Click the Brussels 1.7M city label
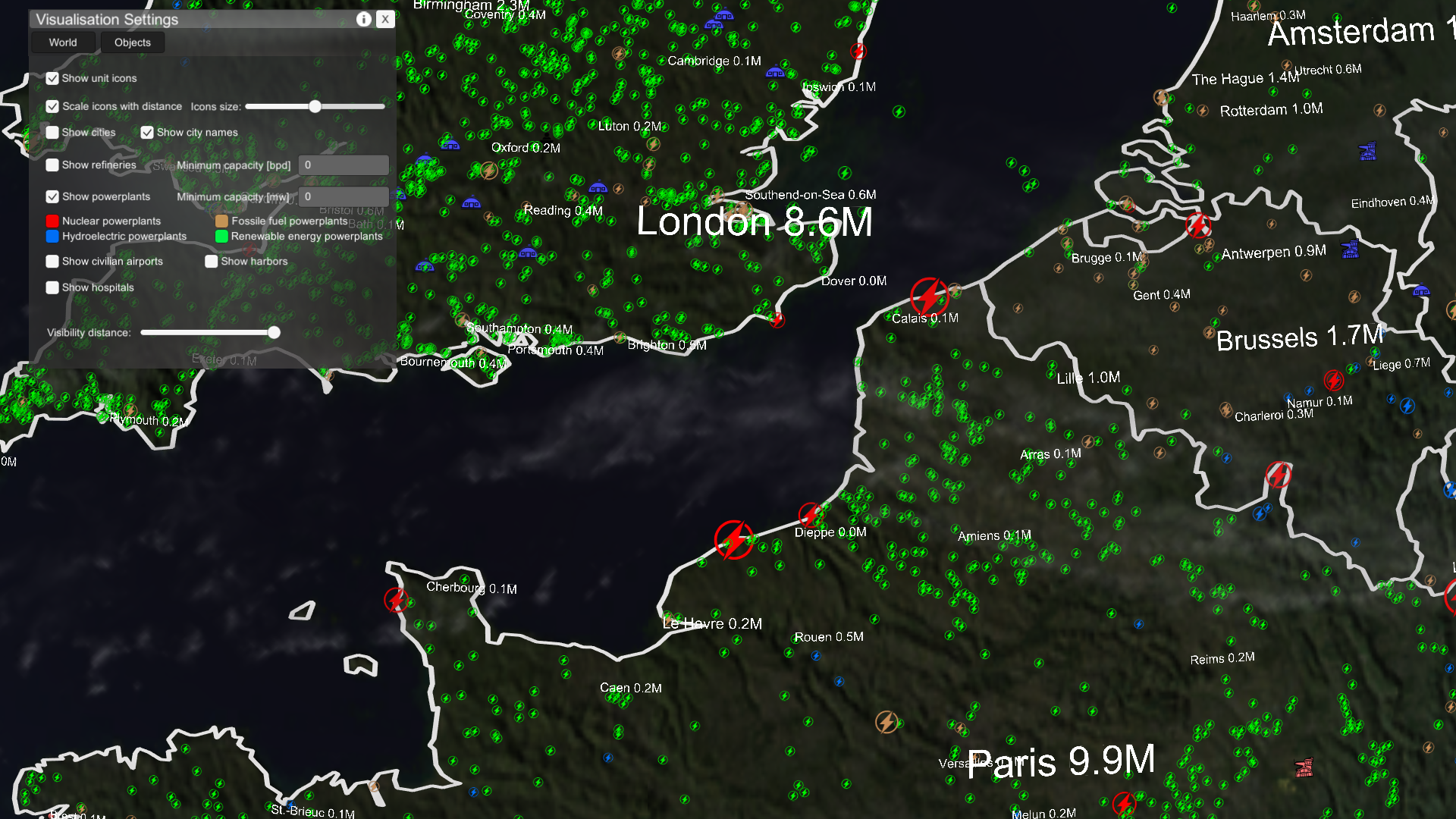This screenshot has width=1456, height=819. pyautogui.click(x=1300, y=337)
